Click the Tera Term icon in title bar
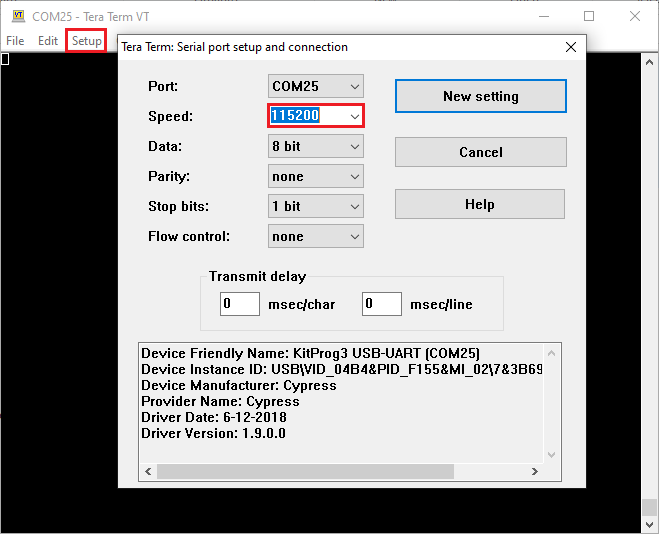Screen dimensions: 659x534 (x=17, y=16)
